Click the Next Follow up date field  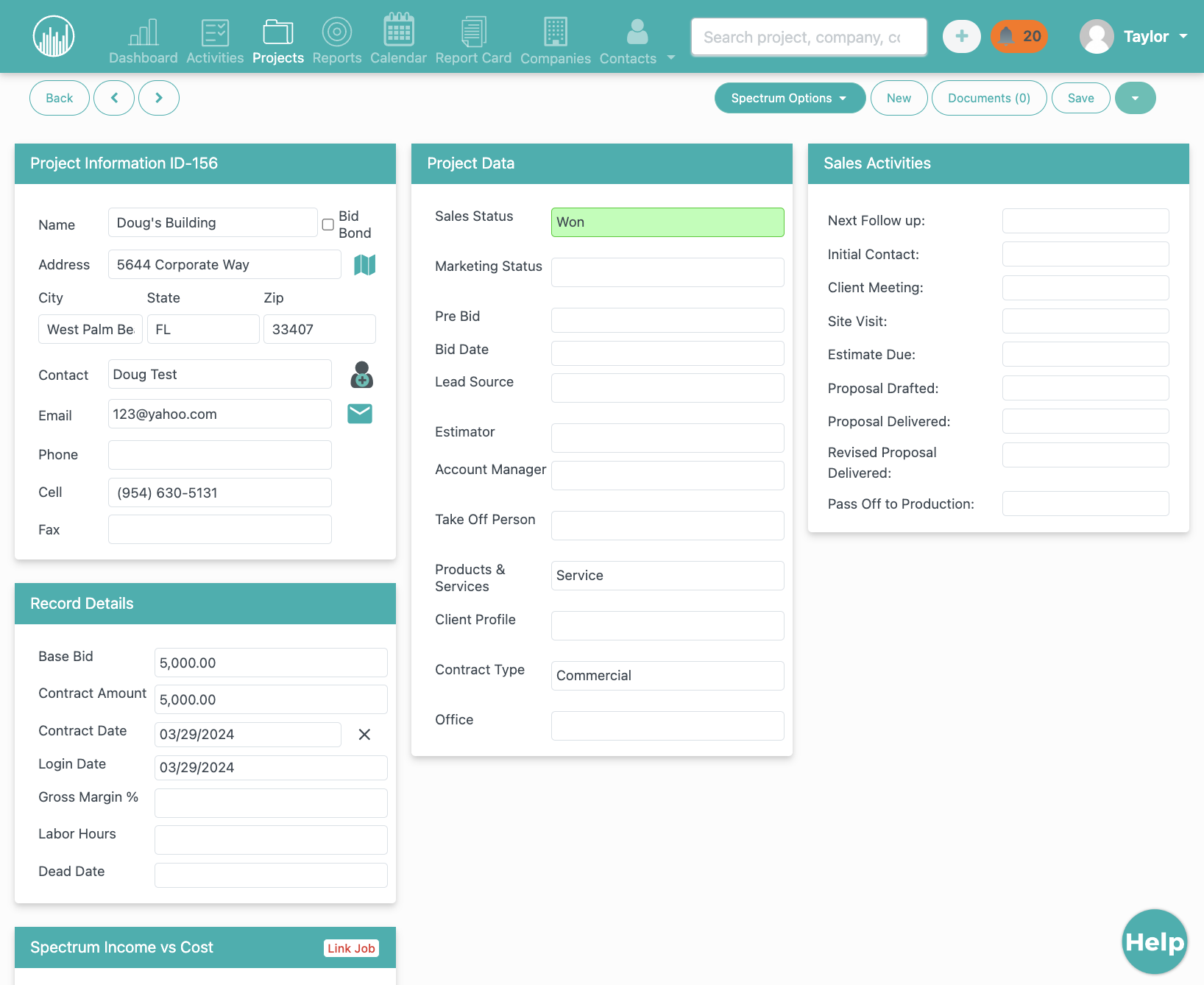tap(1086, 221)
